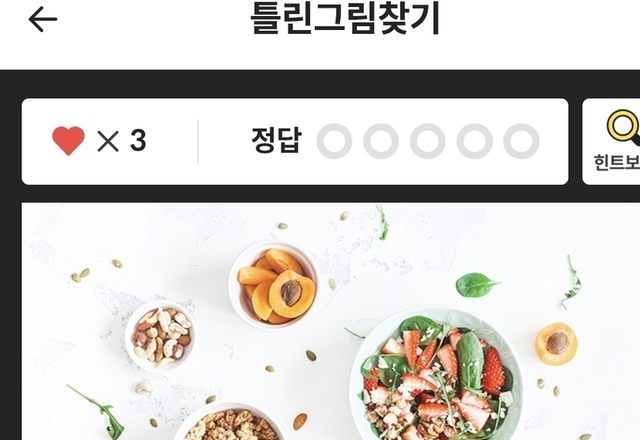The width and height of the screenshot is (640, 440).
Task: Click the second answer circle indicator
Action: coord(381,141)
